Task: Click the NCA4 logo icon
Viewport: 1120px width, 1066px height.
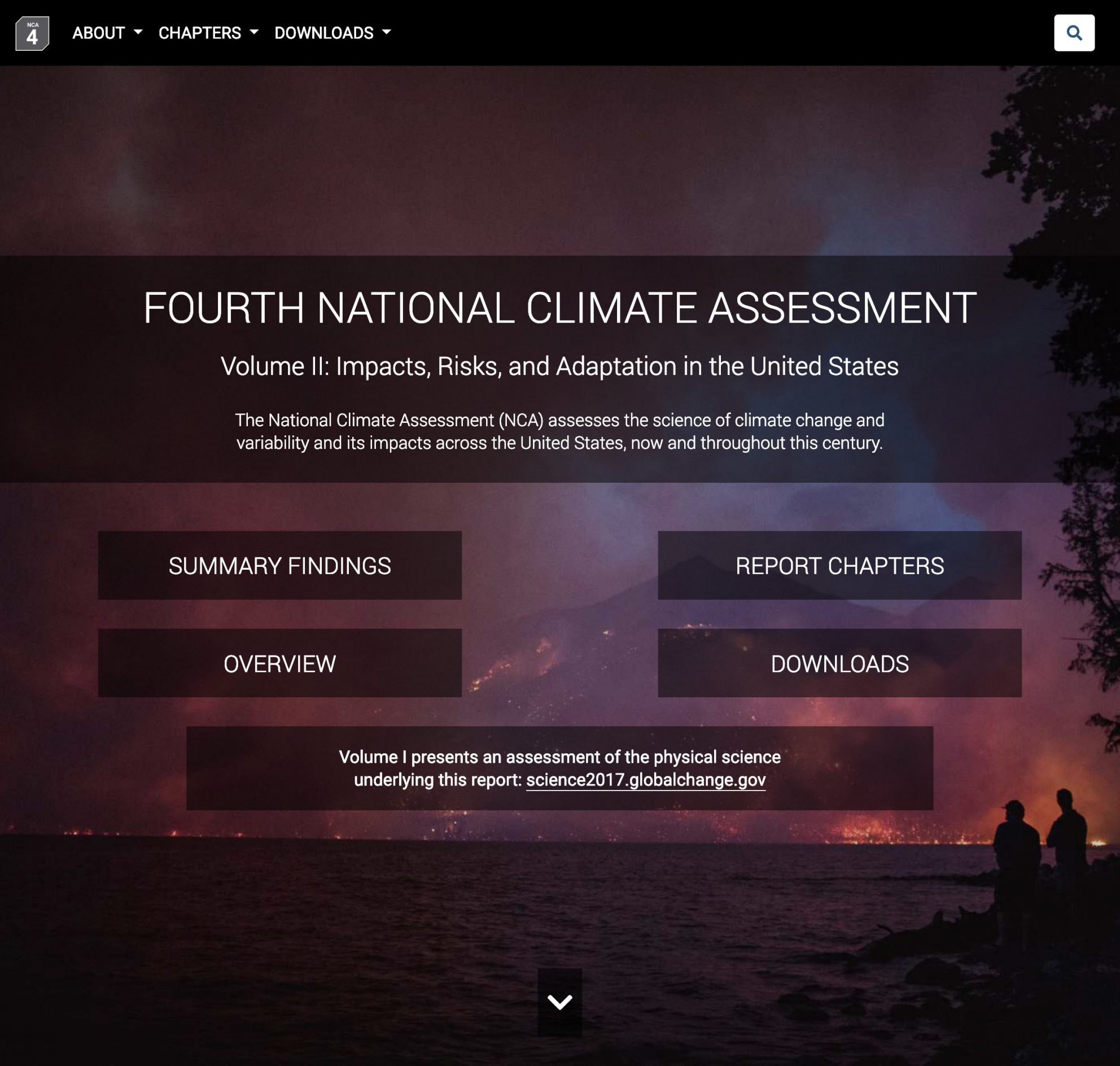Action: pos(32,33)
